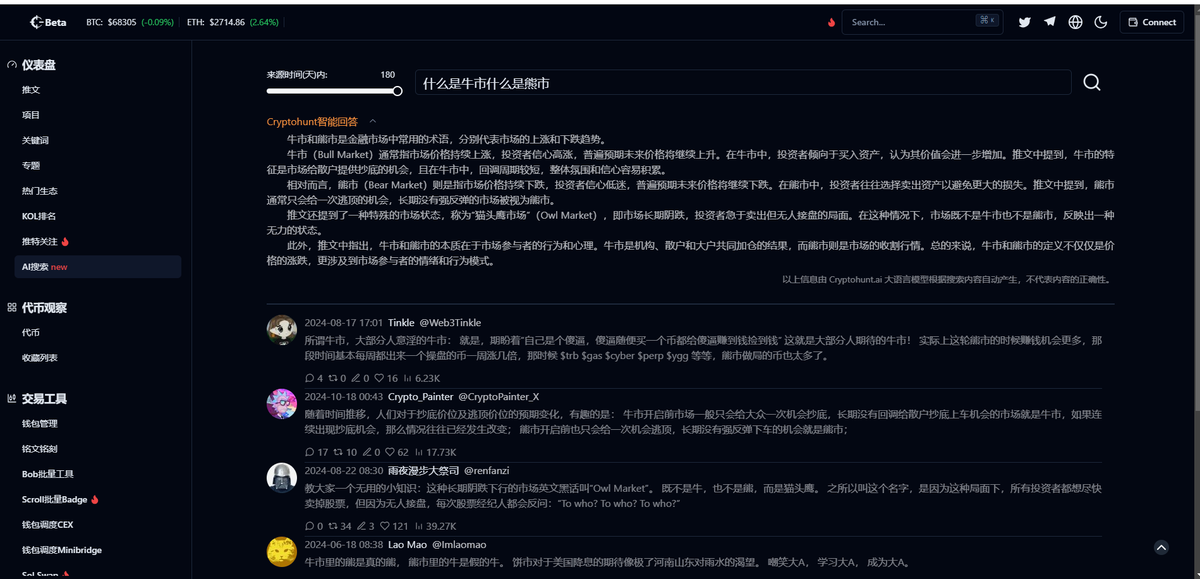Click the scroll-to-top arrow button

point(1161,547)
